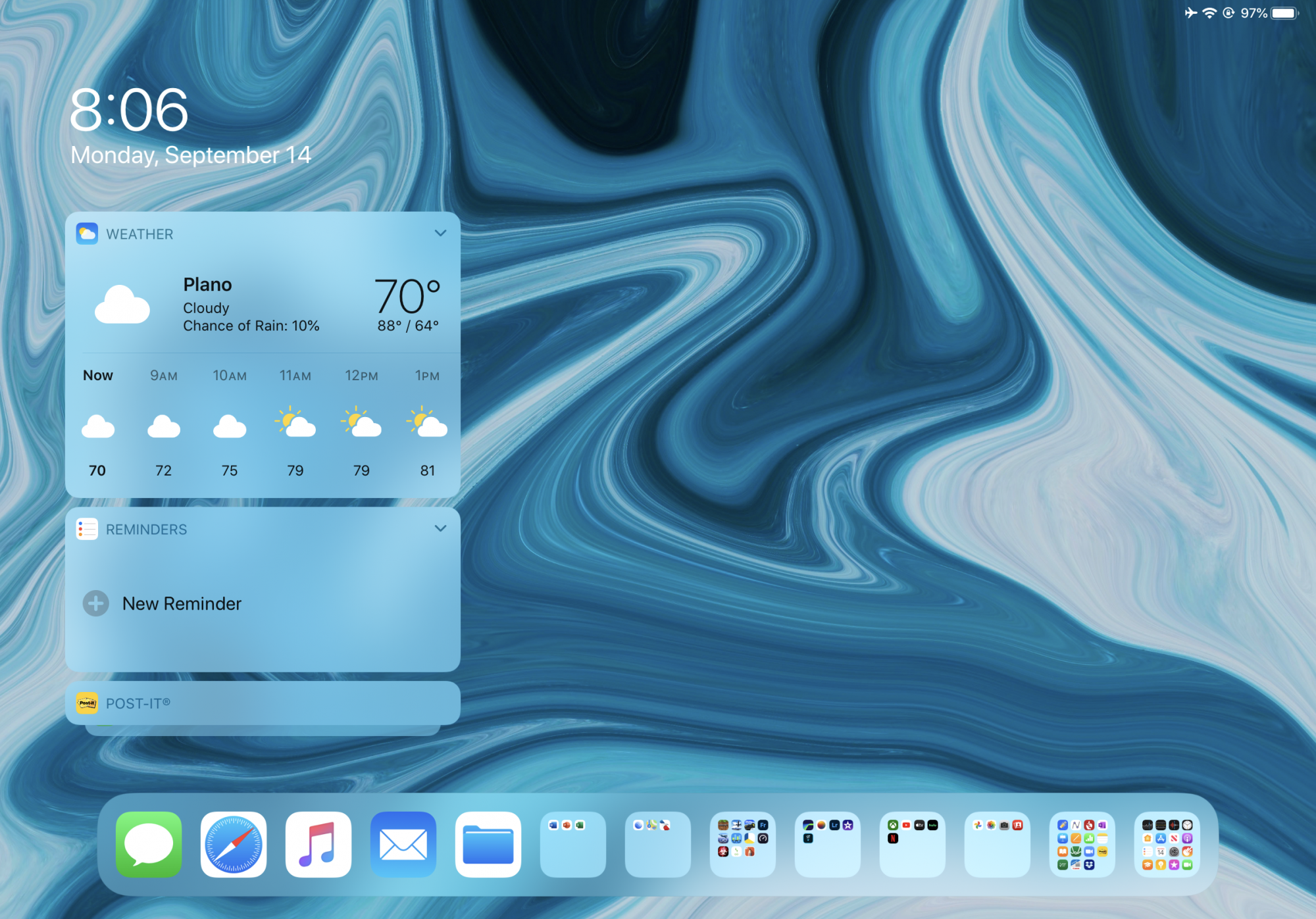Expand the Weather widget chevron
Screen dimensions: 1316x919
pyautogui.click(x=440, y=233)
